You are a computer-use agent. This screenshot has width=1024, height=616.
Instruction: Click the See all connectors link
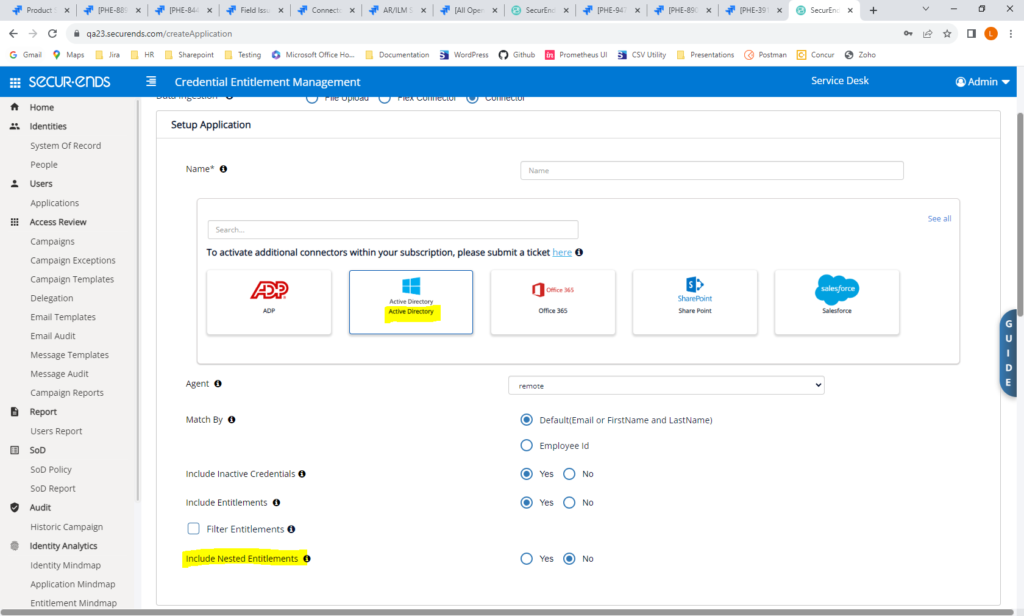pos(939,219)
